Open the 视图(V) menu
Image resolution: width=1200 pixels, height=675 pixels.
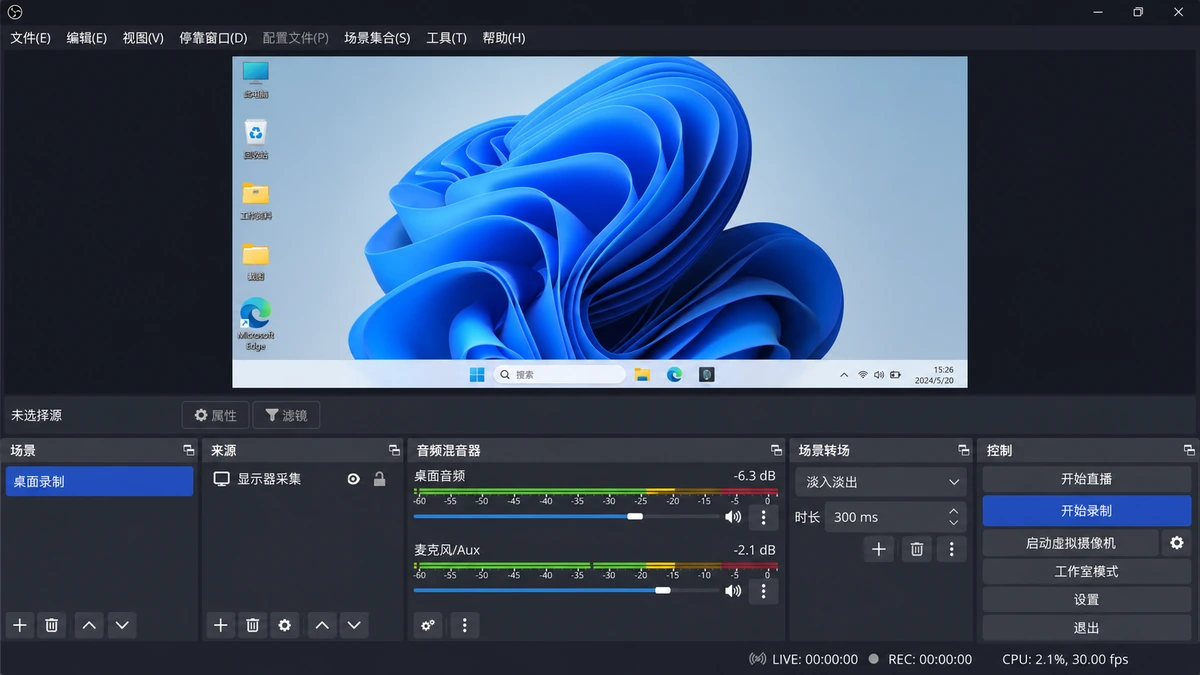[143, 38]
